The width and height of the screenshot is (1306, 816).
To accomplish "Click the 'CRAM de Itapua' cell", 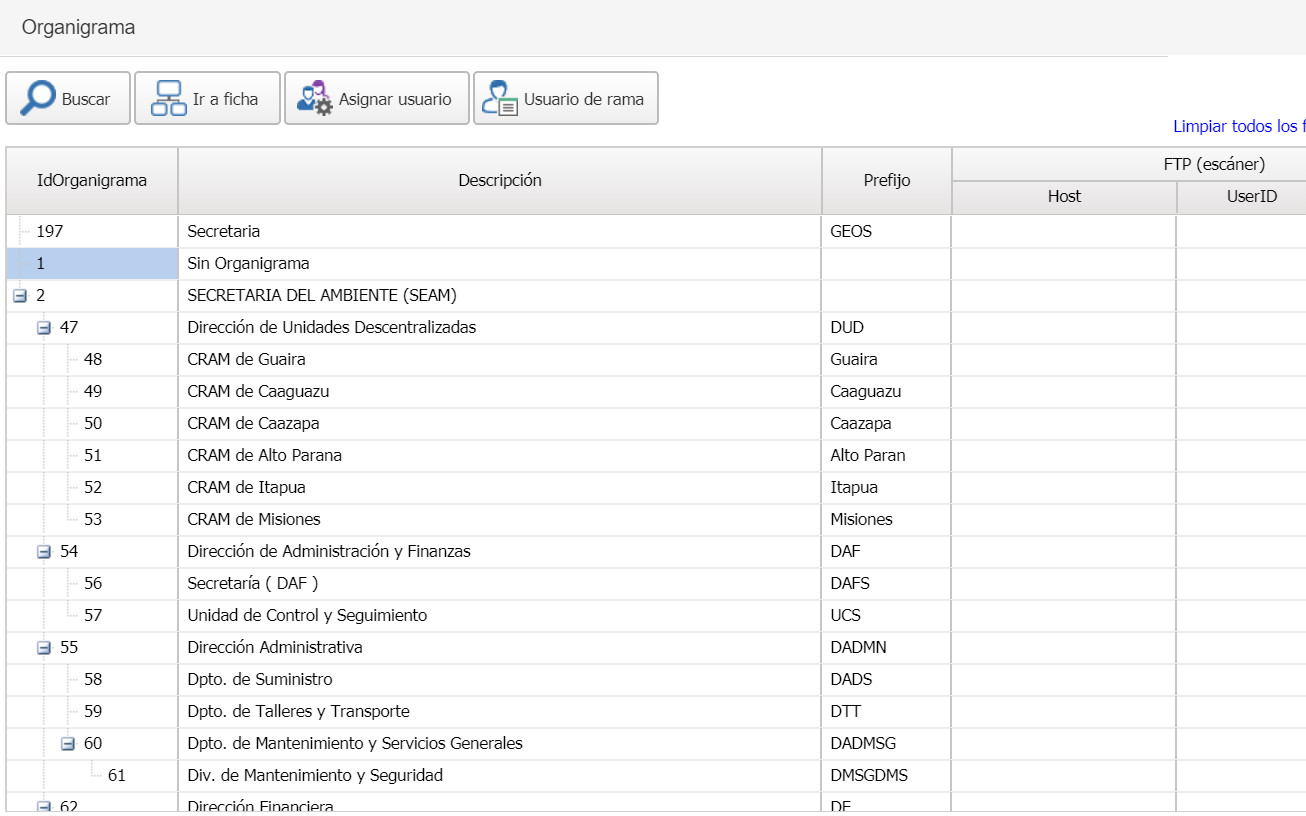I will (x=500, y=488).
